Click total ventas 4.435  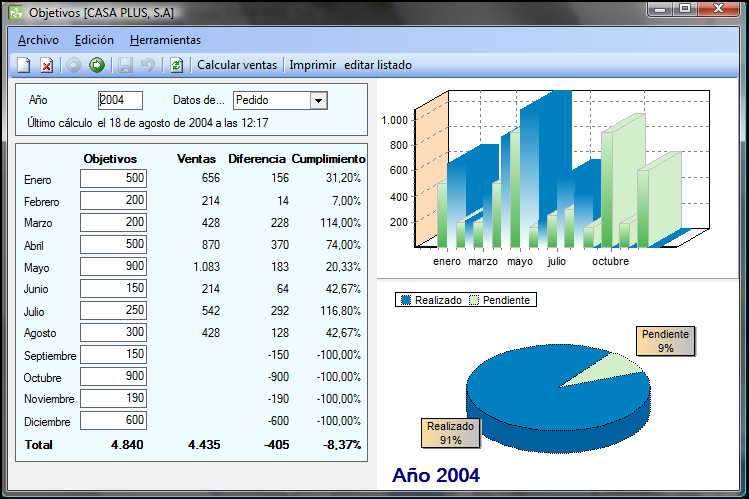click(x=204, y=445)
